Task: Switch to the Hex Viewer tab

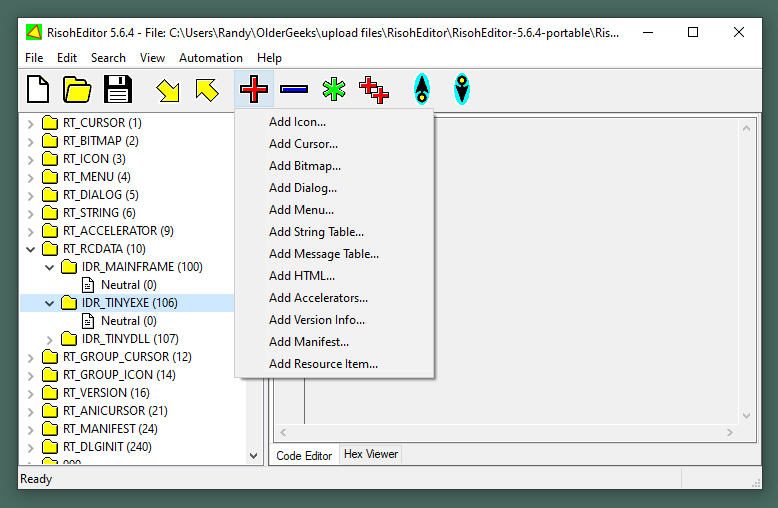Action: click(371, 454)
